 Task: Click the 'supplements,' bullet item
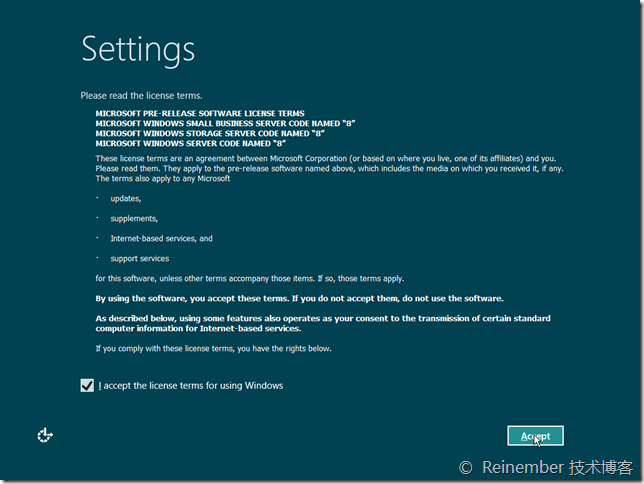click(134, 219)
